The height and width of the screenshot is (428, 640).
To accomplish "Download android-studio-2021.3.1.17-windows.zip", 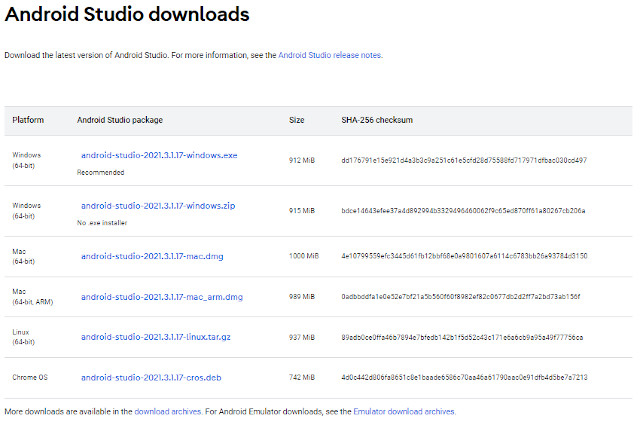I will point(158,206).
